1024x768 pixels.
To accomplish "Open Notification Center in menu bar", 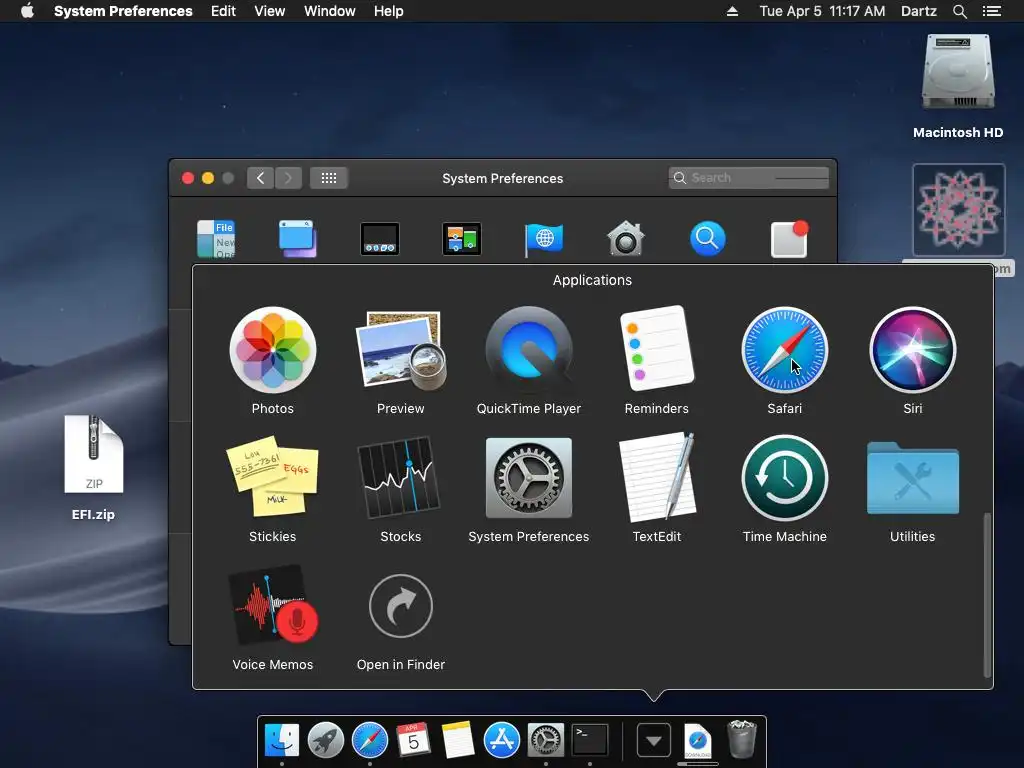I will (x=992, y=11).
